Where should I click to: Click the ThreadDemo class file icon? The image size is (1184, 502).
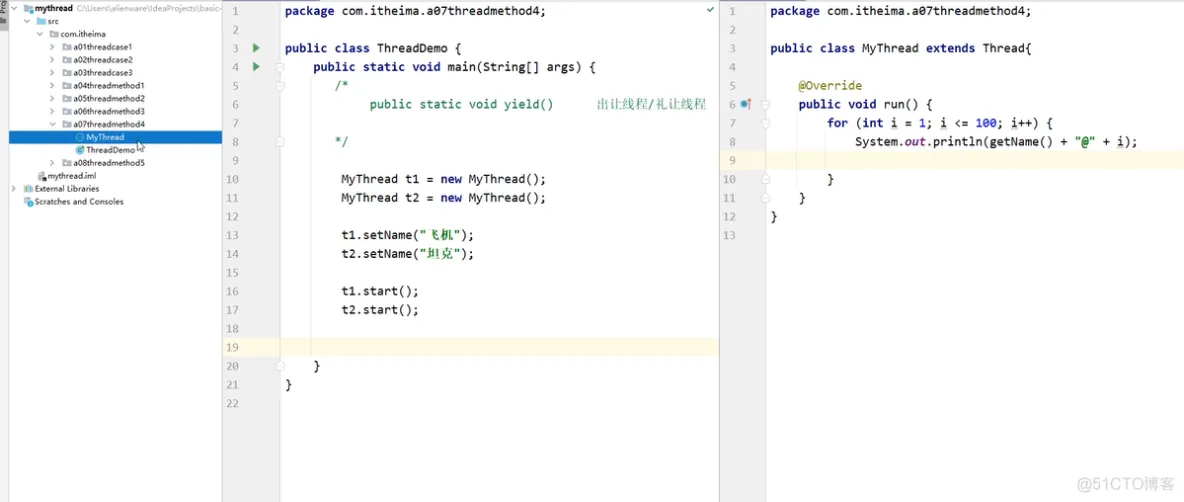(80, 150)
